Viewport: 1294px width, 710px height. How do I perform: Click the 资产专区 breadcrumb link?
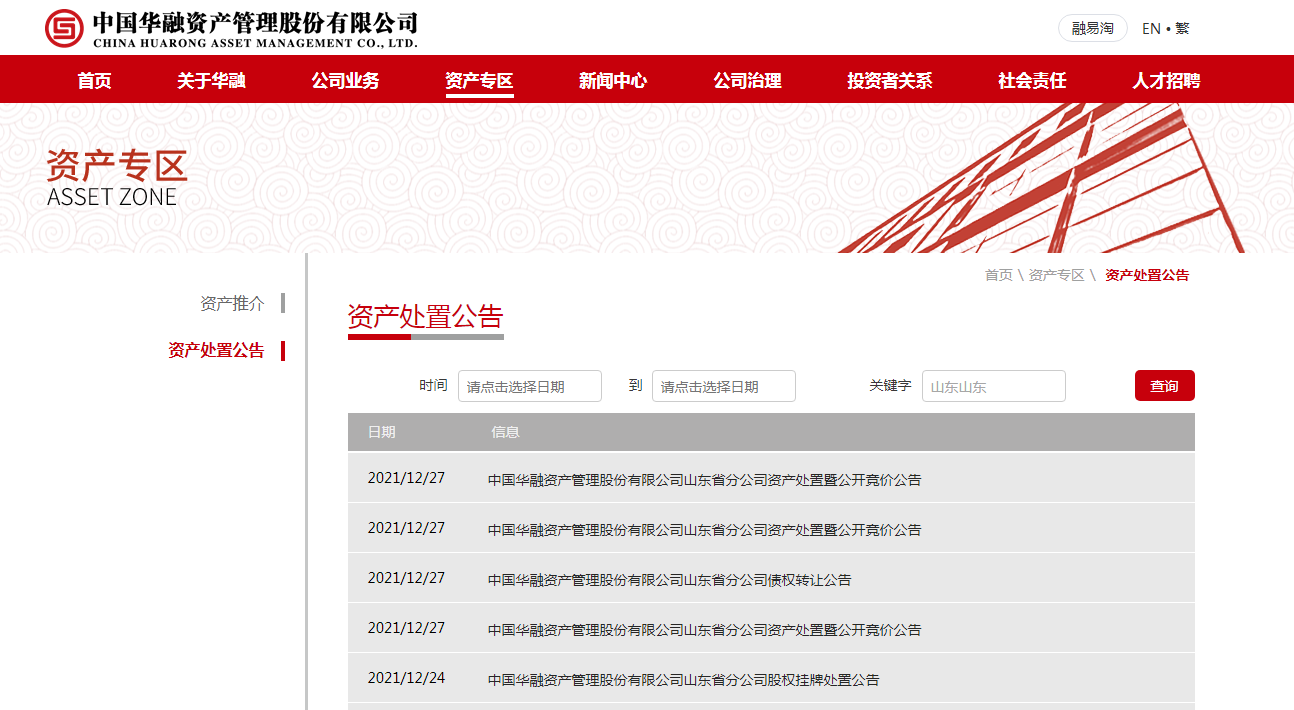(1057, 275)
